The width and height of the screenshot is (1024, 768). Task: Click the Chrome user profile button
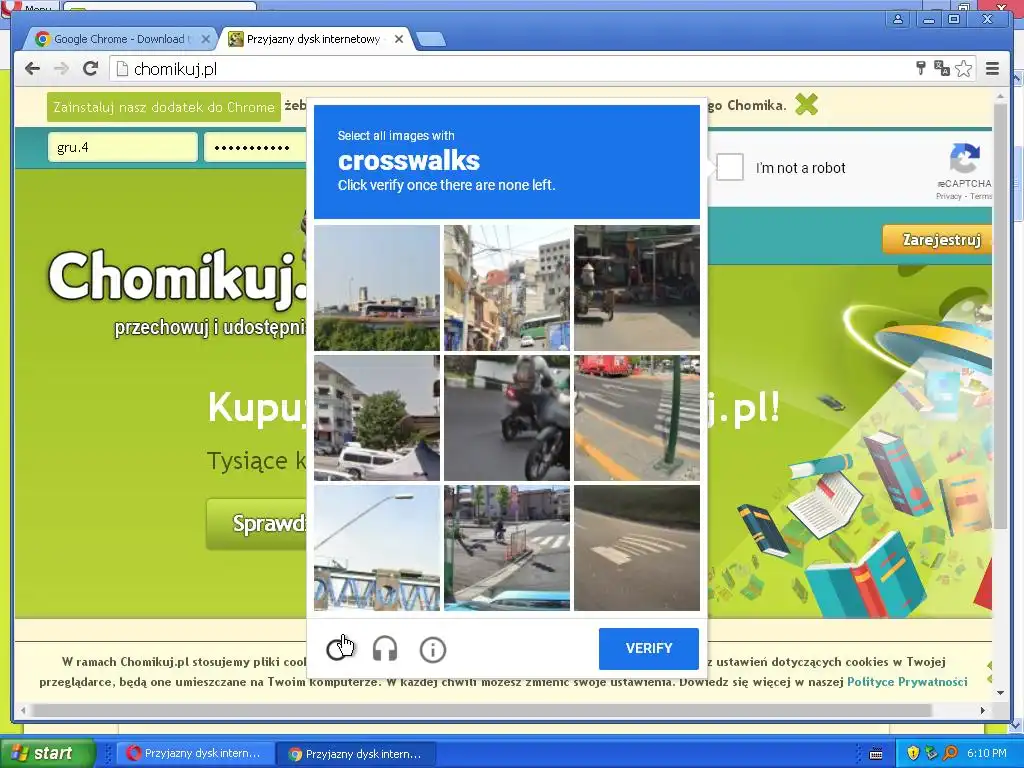coord(898,19)
